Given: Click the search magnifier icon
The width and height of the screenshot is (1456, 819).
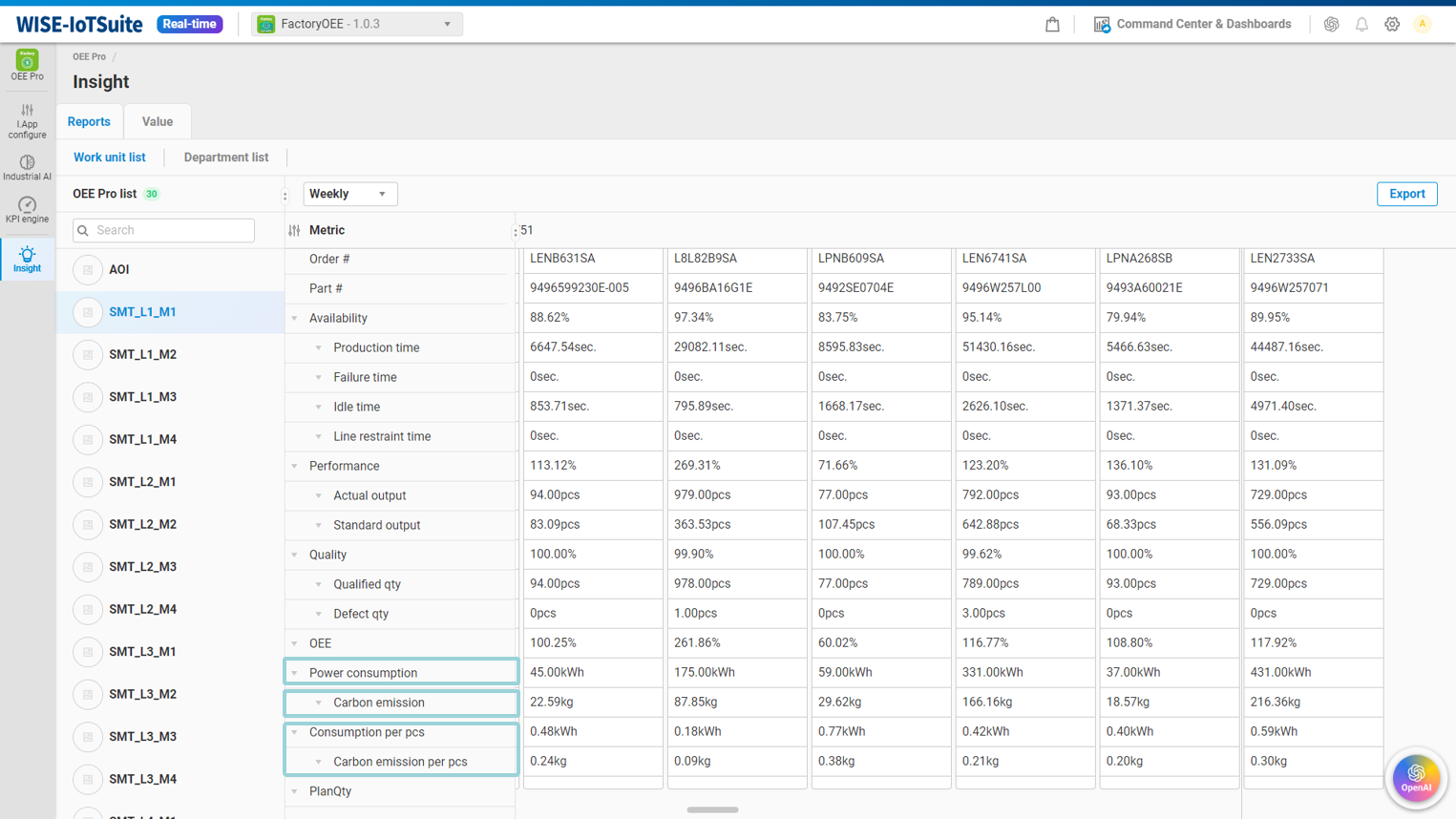Looking at the screenshot, I should click(x=83, y=230).
